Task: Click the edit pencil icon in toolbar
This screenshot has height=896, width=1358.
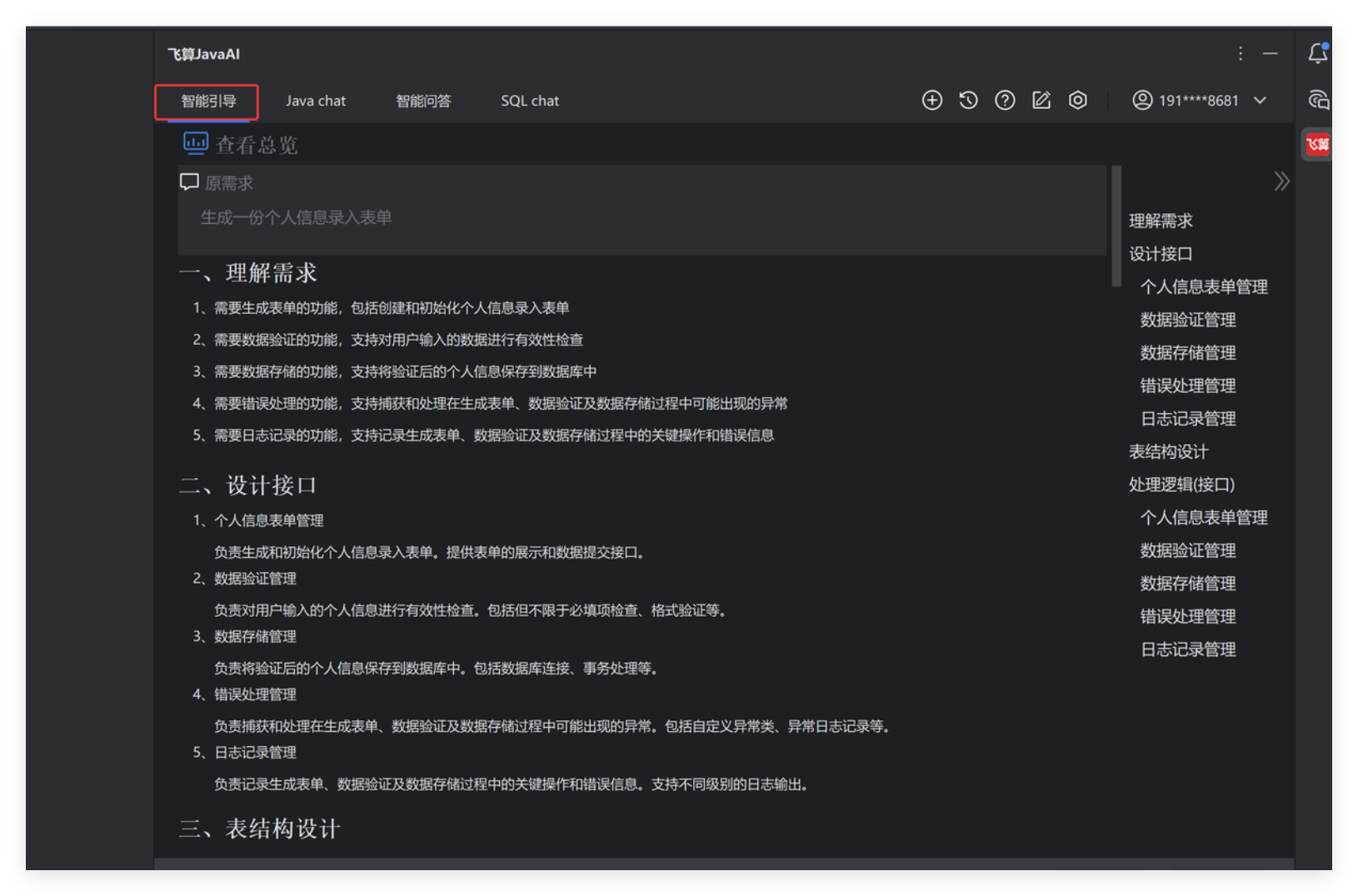Action: point(1041,101)
